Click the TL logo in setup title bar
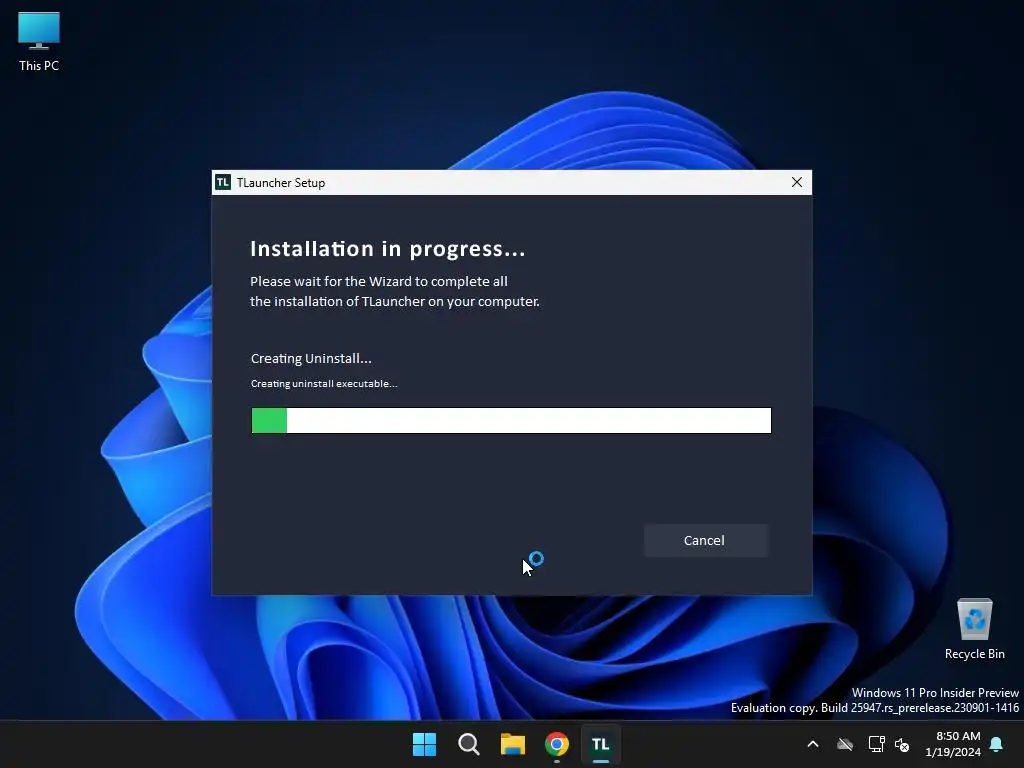 [x=223, y=182]
